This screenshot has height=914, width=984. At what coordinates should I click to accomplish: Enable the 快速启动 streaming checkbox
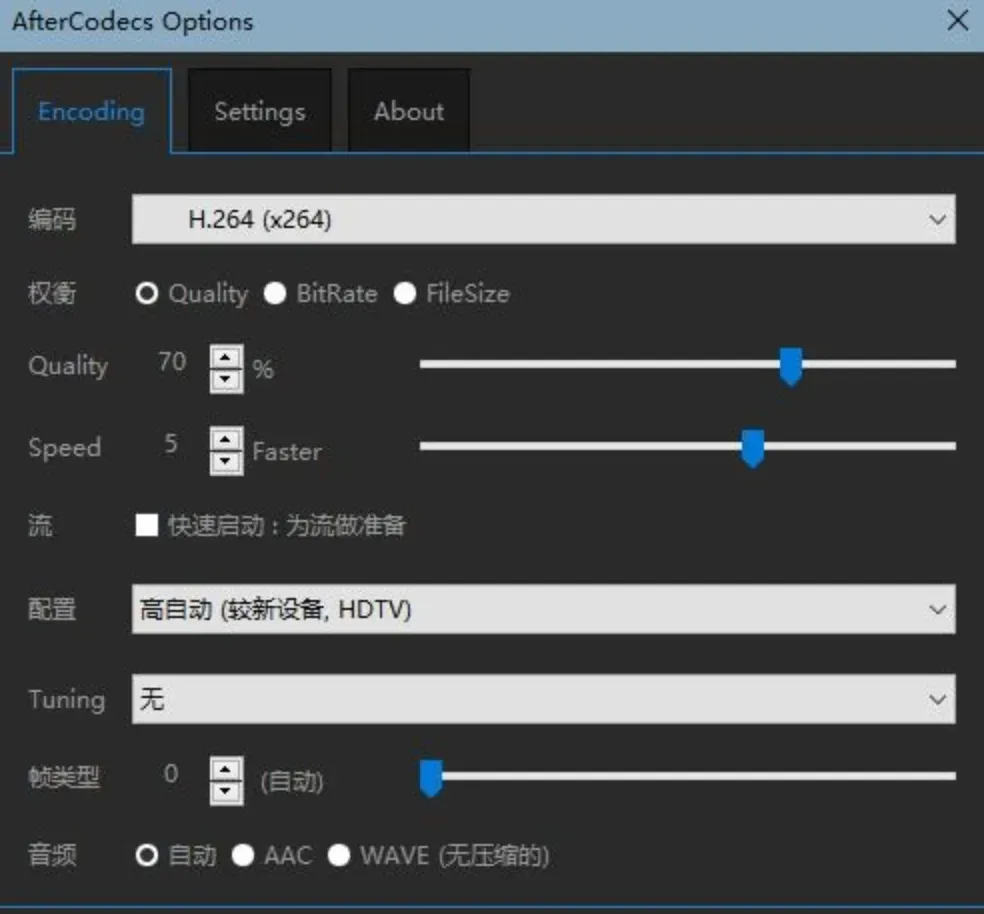[147, 525]
